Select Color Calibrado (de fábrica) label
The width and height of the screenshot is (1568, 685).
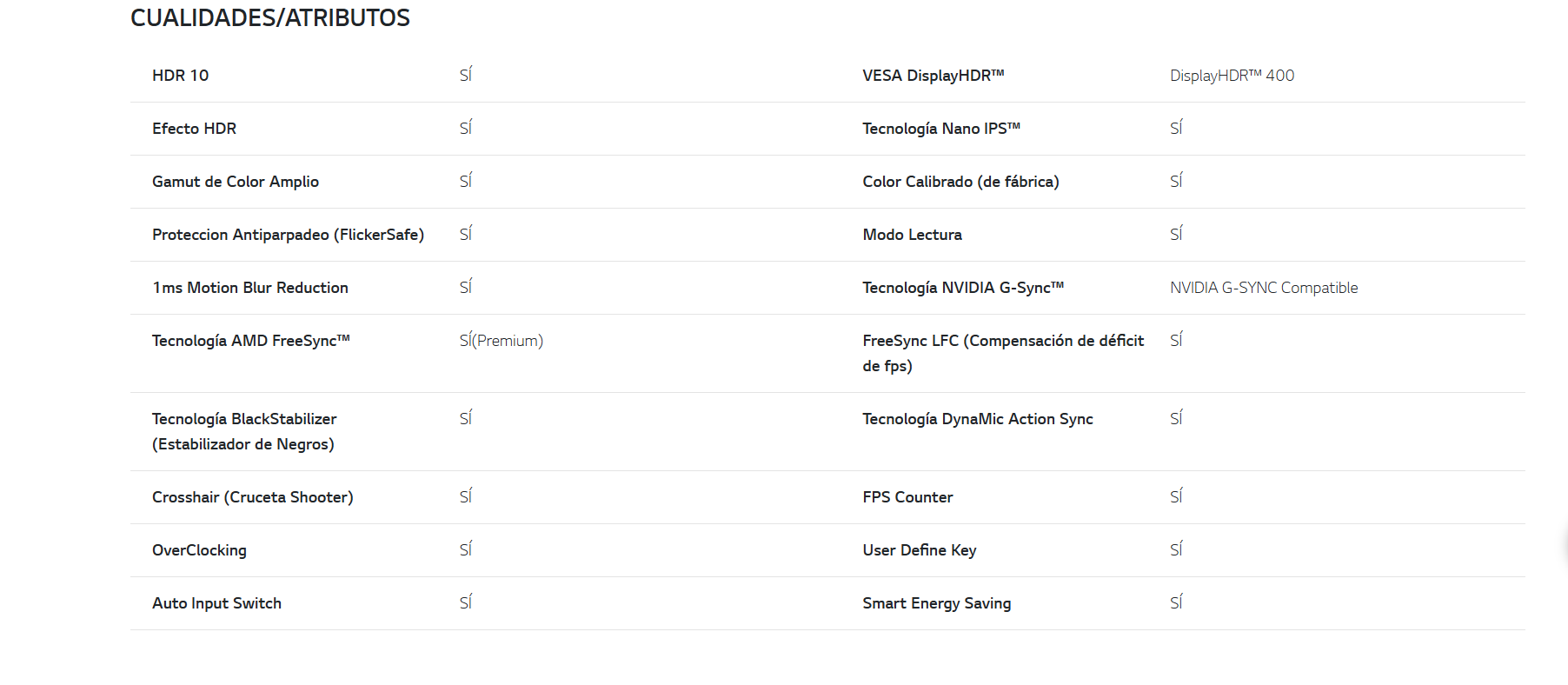(x=960, y=182)
